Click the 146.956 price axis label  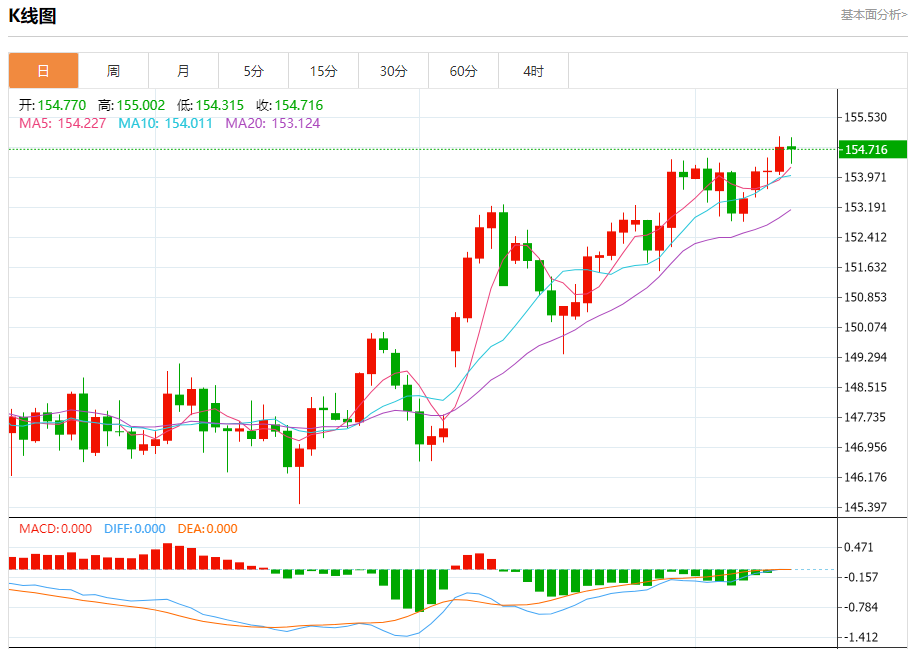[x=865, y=447]
